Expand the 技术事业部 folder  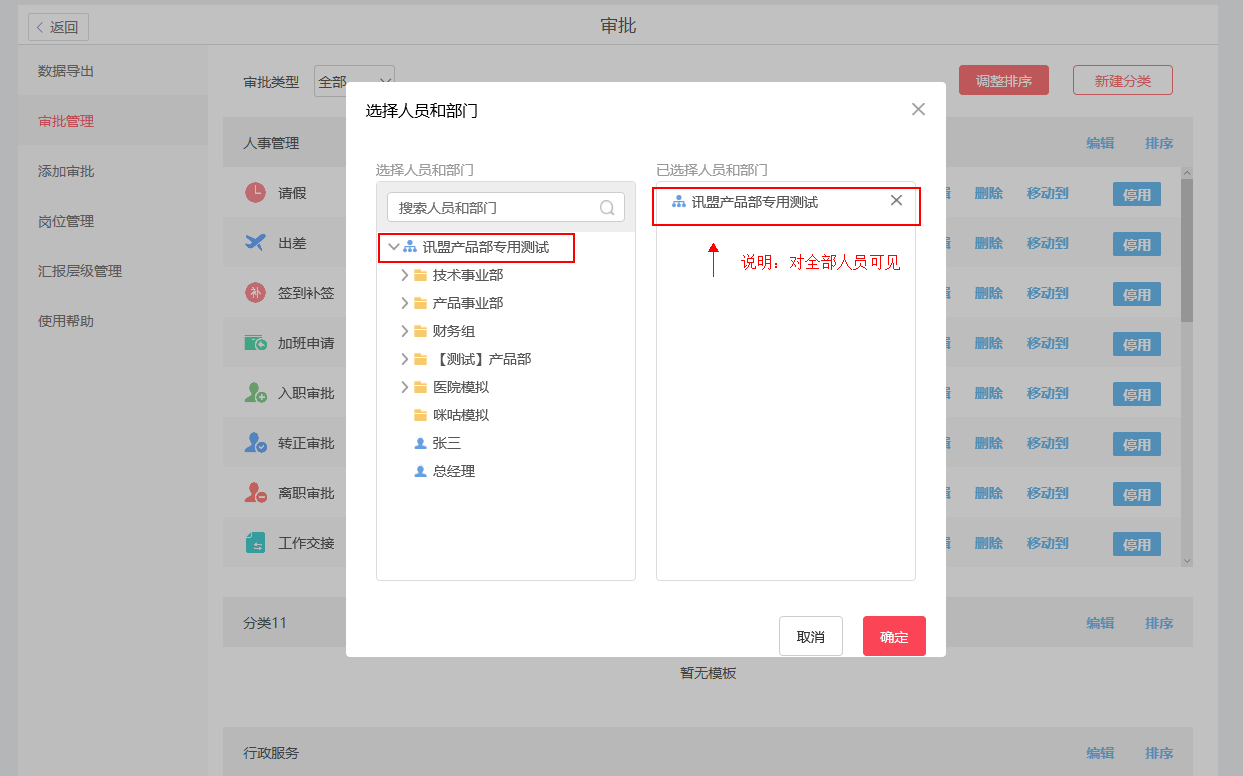point(405,275)
